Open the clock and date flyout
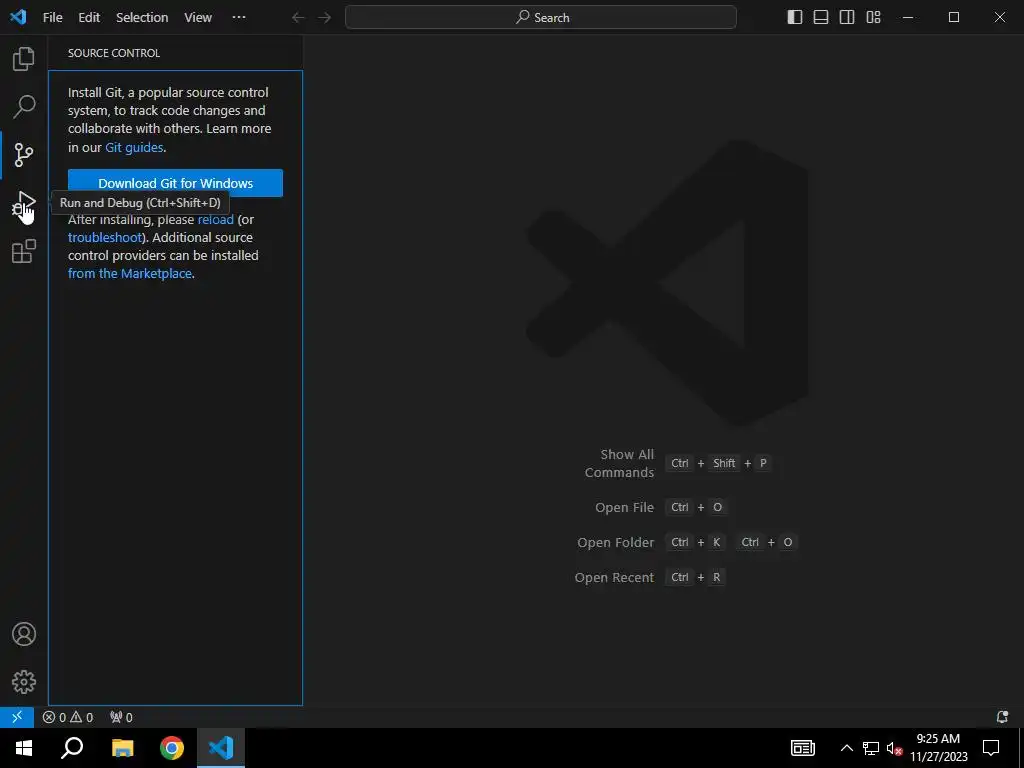Screen dimensions: 1024x768 coord(938,748)
